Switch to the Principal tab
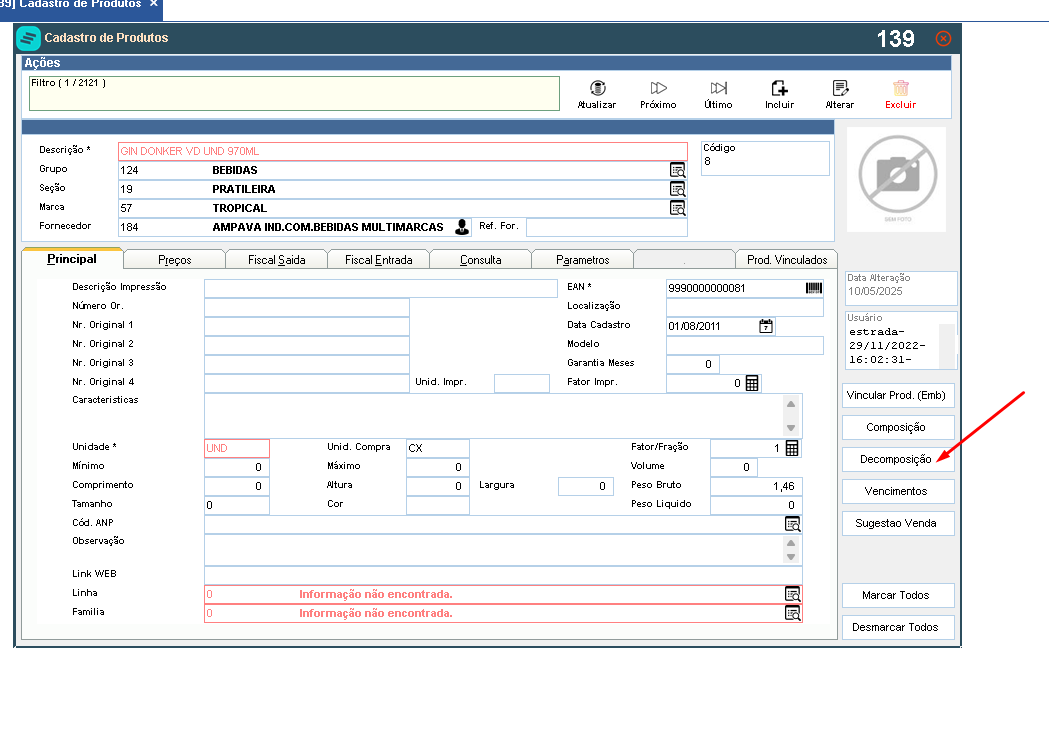The image size is (1049, 730). [x=72, y=259]
